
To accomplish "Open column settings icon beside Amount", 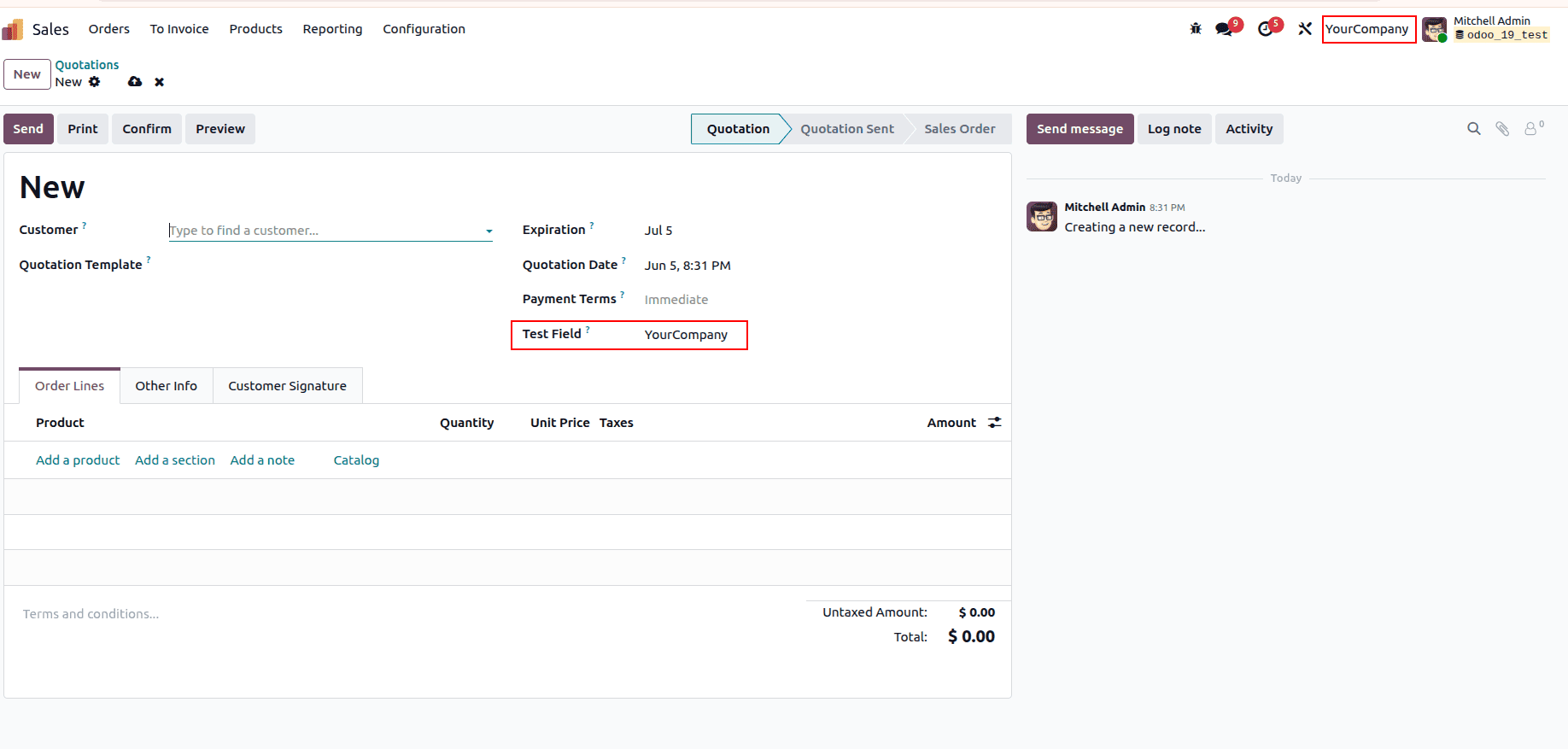I will point(995,423).
